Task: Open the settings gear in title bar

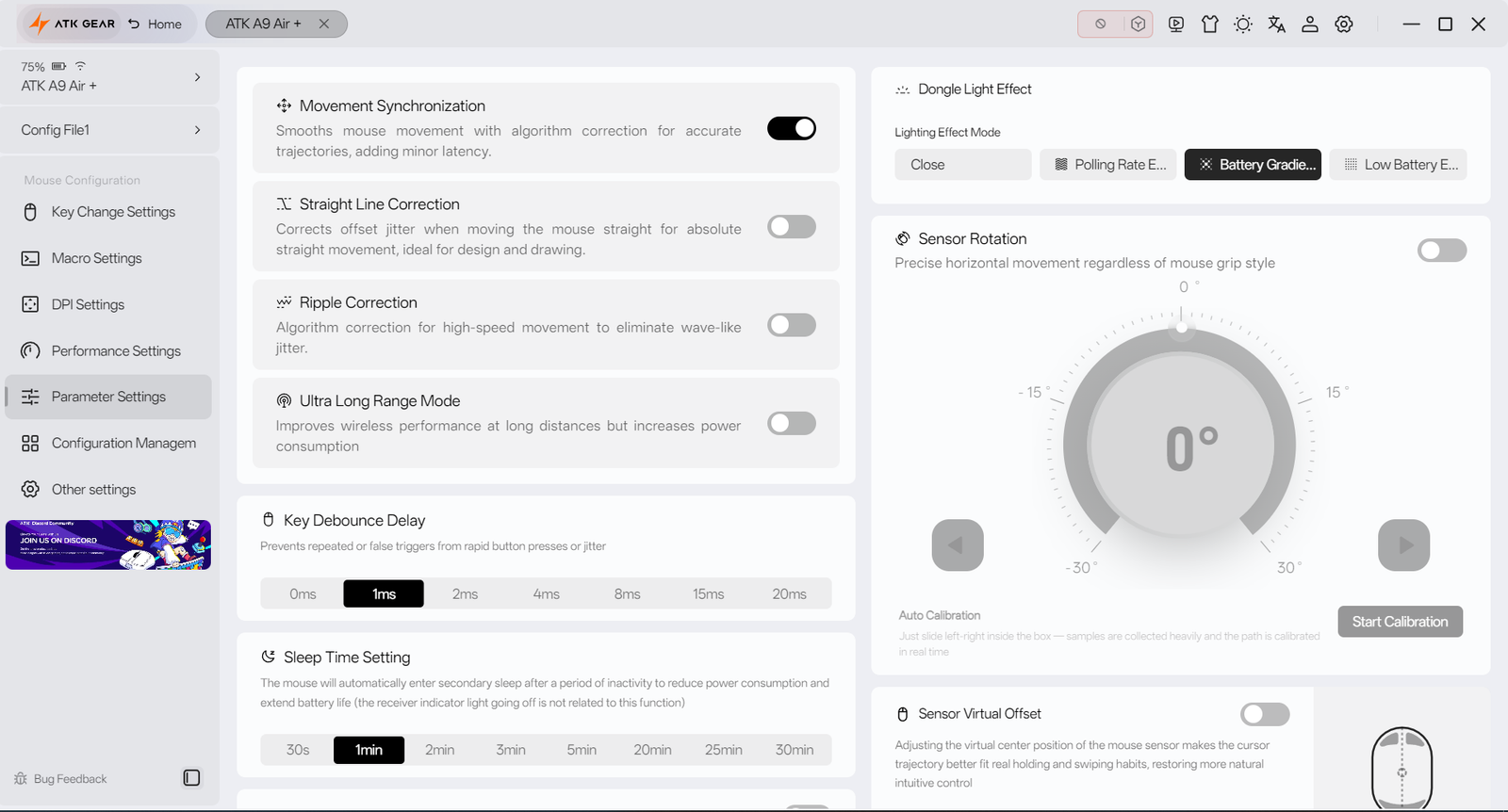Action: pos(1344,24)
